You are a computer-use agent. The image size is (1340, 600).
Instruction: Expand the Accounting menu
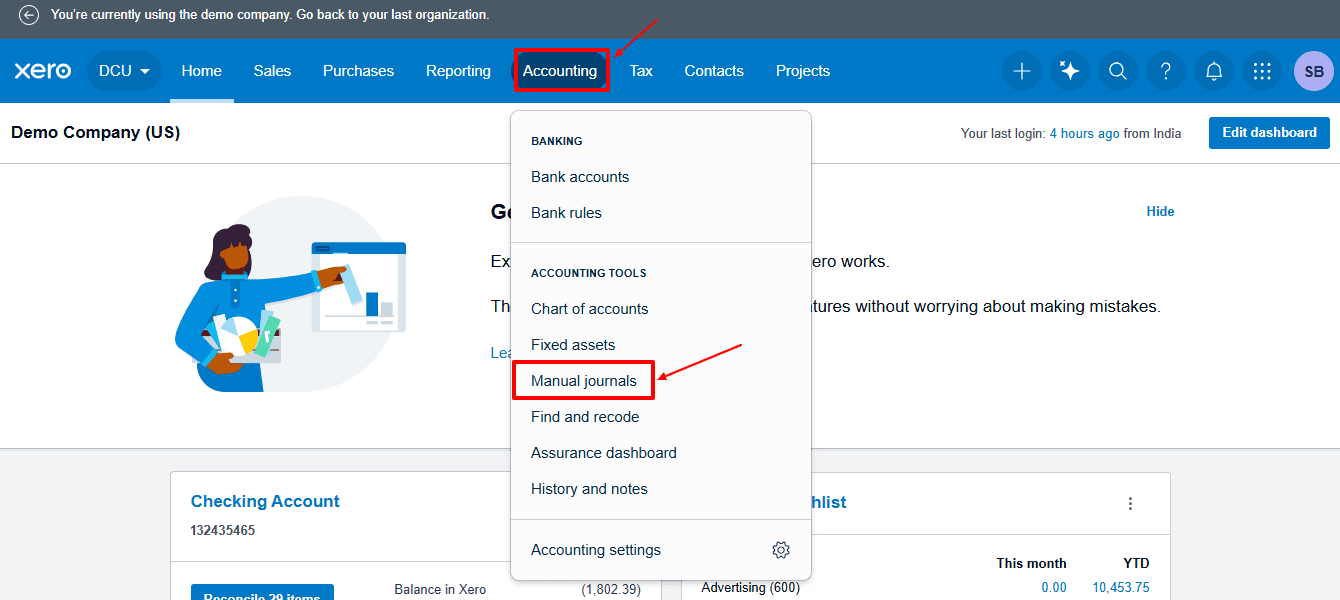561,70
